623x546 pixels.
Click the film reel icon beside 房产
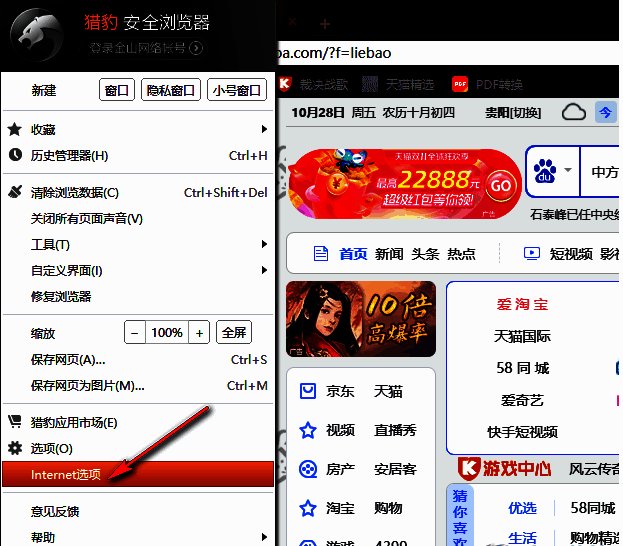308,469
